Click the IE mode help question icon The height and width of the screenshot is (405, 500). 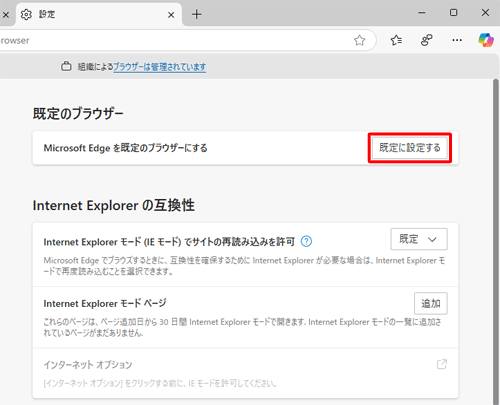(306, 241)
